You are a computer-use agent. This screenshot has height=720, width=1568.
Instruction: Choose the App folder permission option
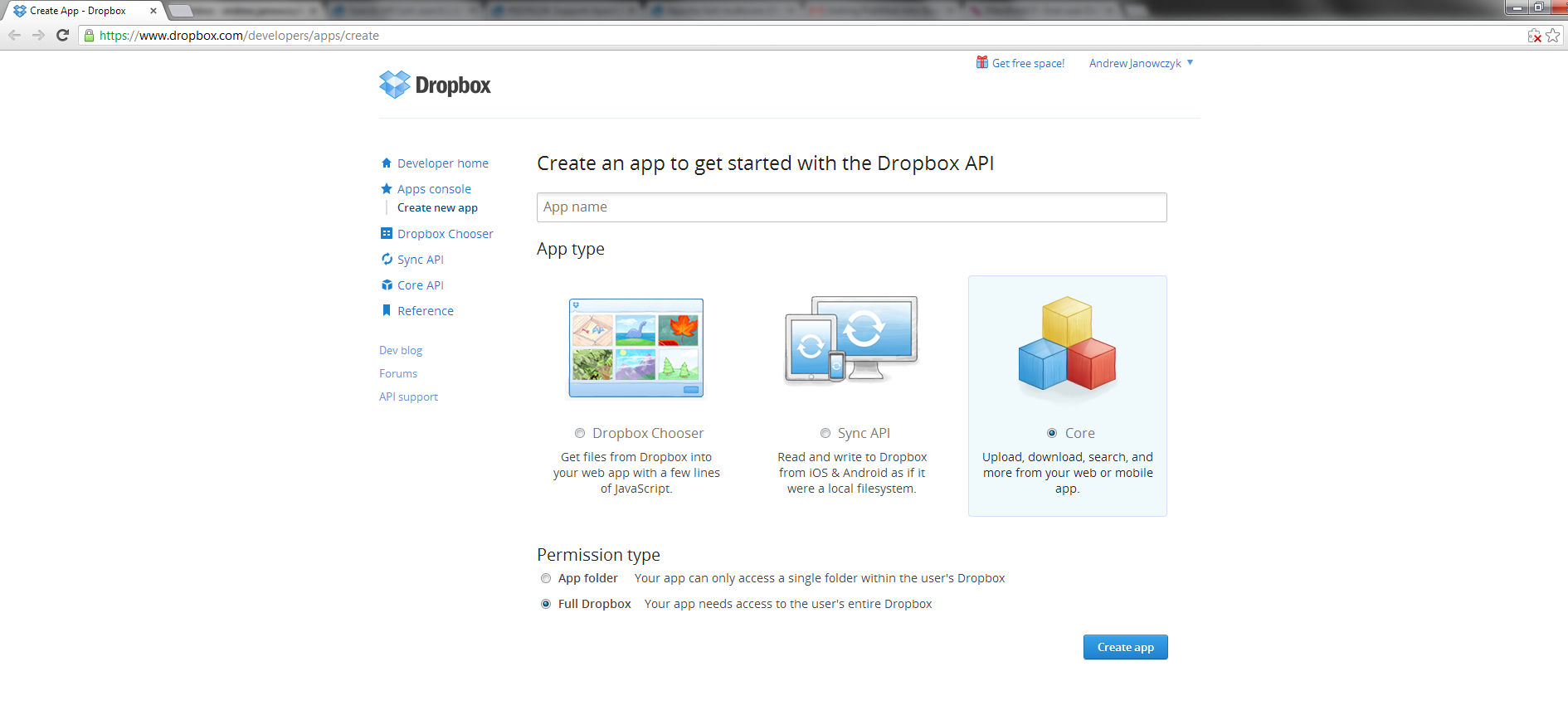[x=546, y=579]
